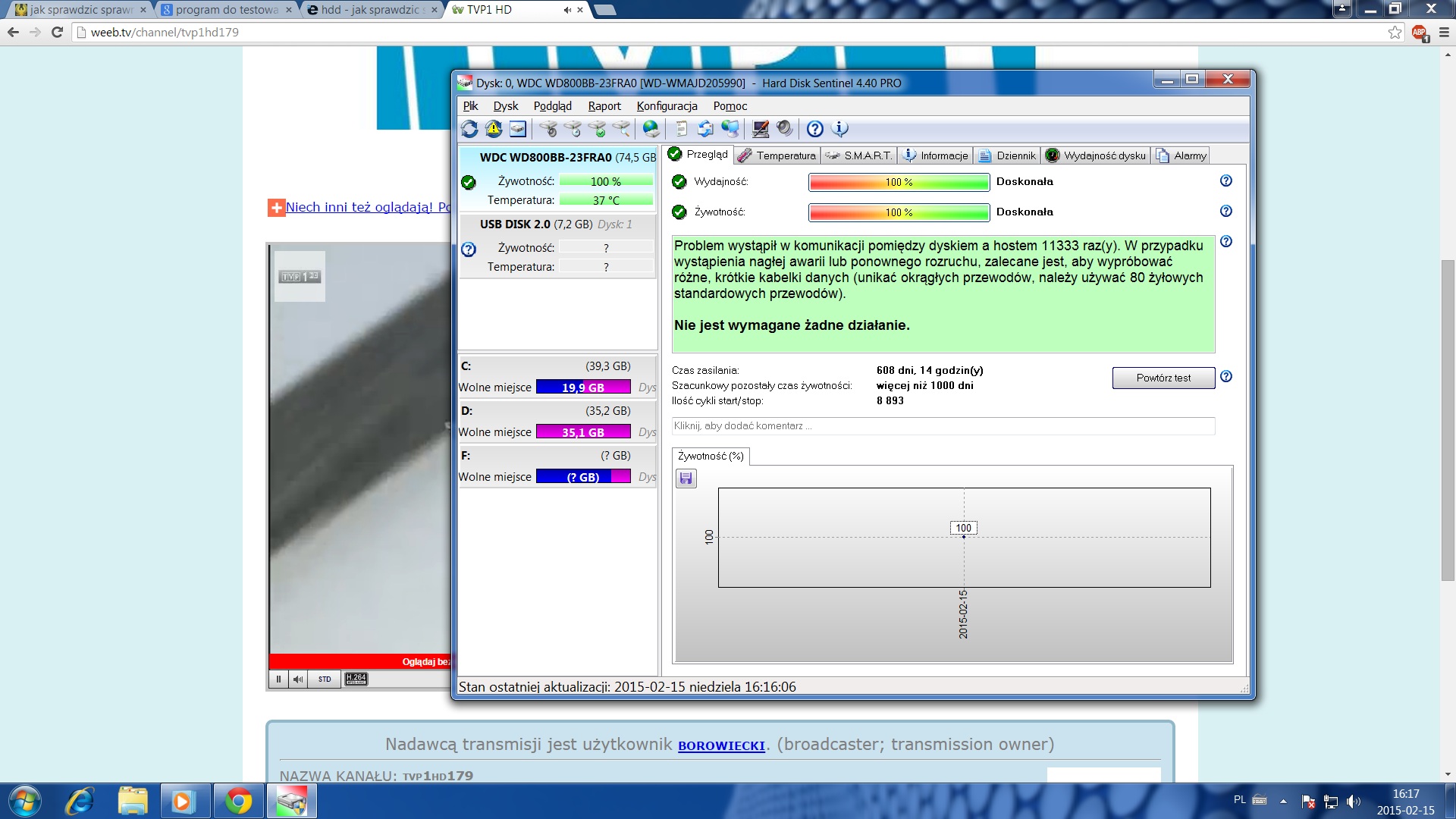1456x819 pixels.
Task: Click the refresh with warning triangle icon
Action: (x=494, y=129)
